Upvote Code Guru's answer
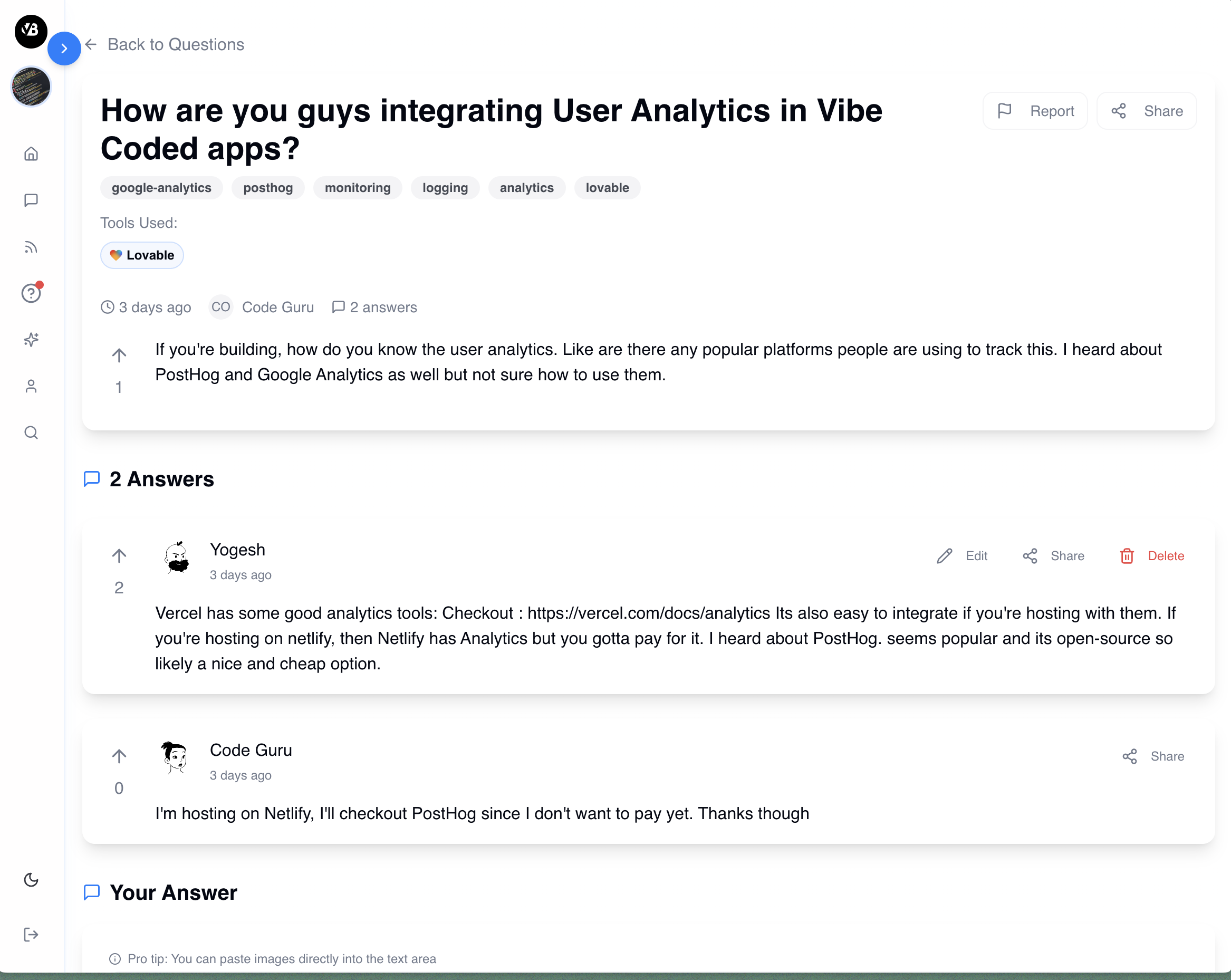1231x980 pixels. [x=119, y=756]
